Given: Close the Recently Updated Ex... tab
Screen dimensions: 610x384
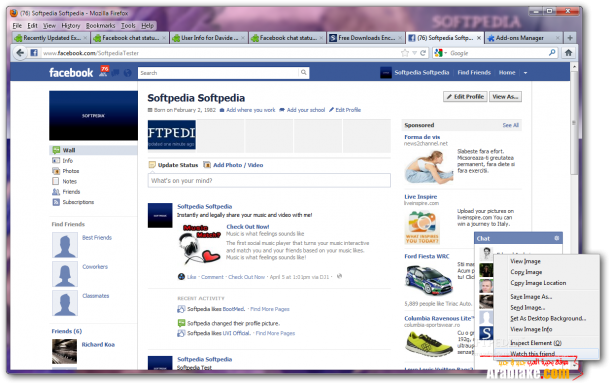Looking at the screenshot, I should point(86,38).
